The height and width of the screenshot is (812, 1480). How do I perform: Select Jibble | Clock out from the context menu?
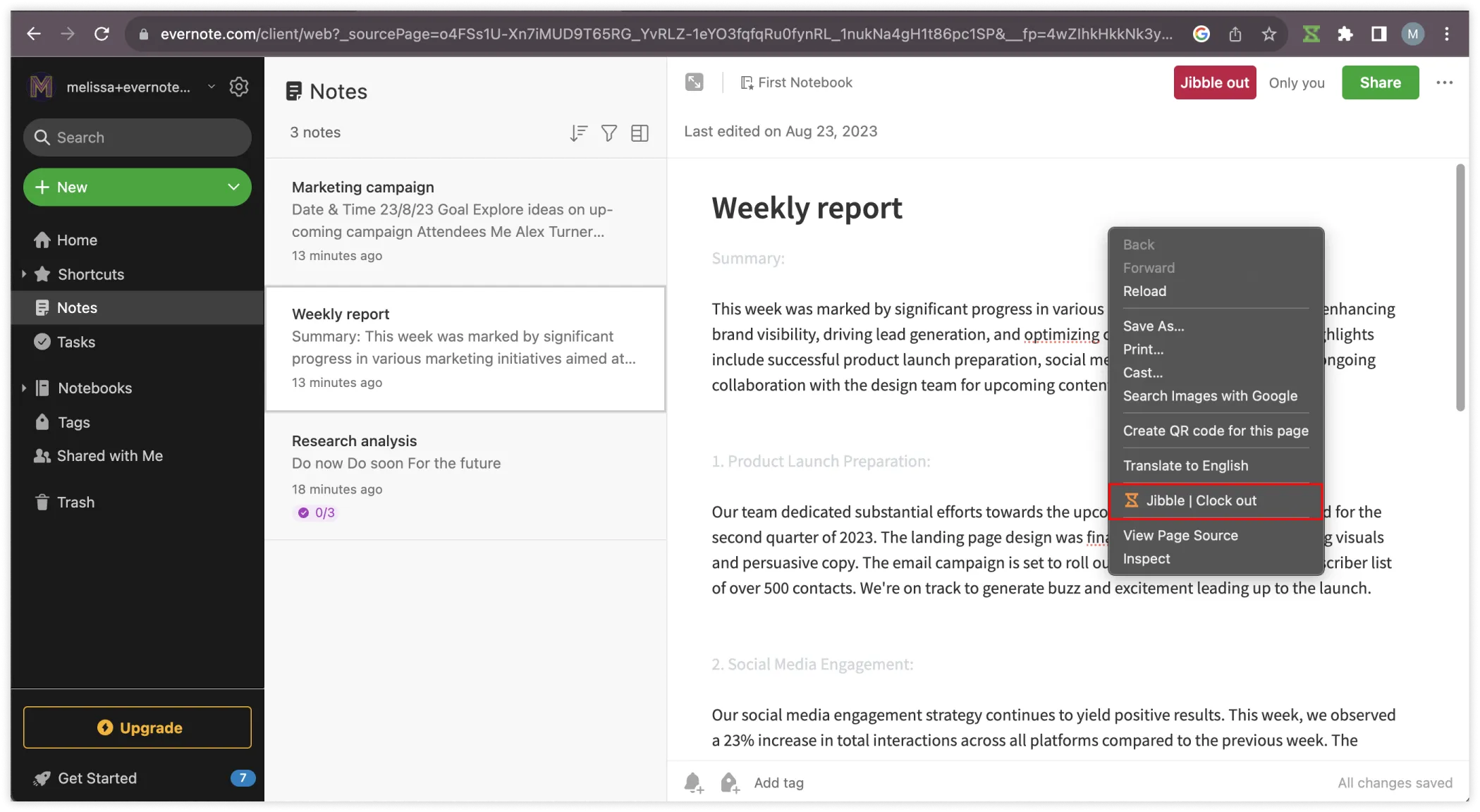[x=1215, y=500]
